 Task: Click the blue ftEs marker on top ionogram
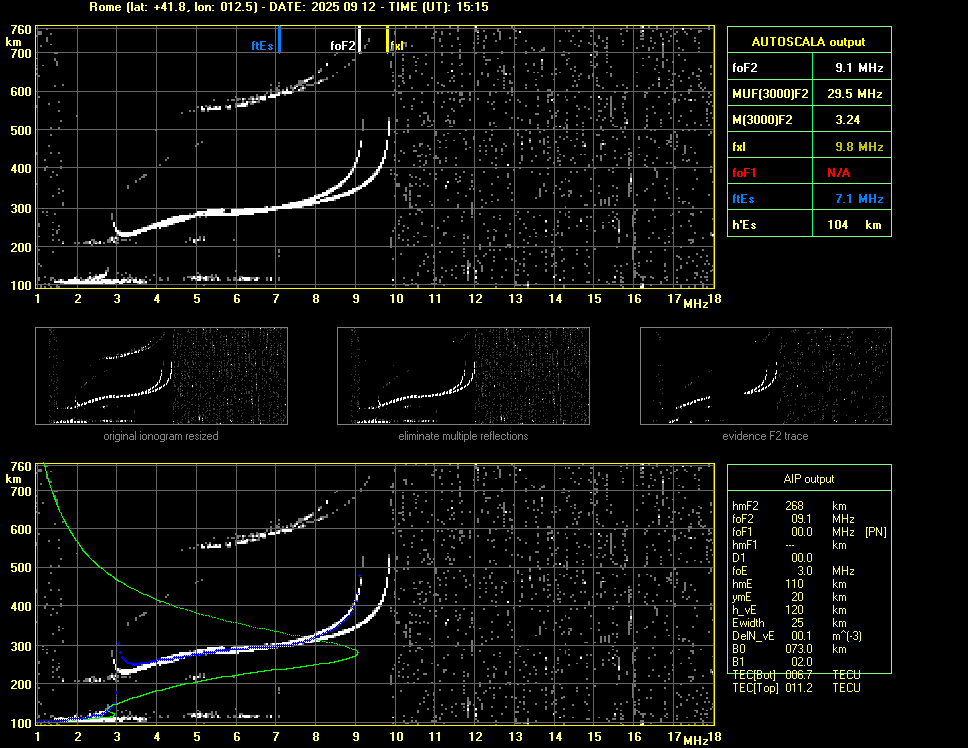click(x=279, y=39)
